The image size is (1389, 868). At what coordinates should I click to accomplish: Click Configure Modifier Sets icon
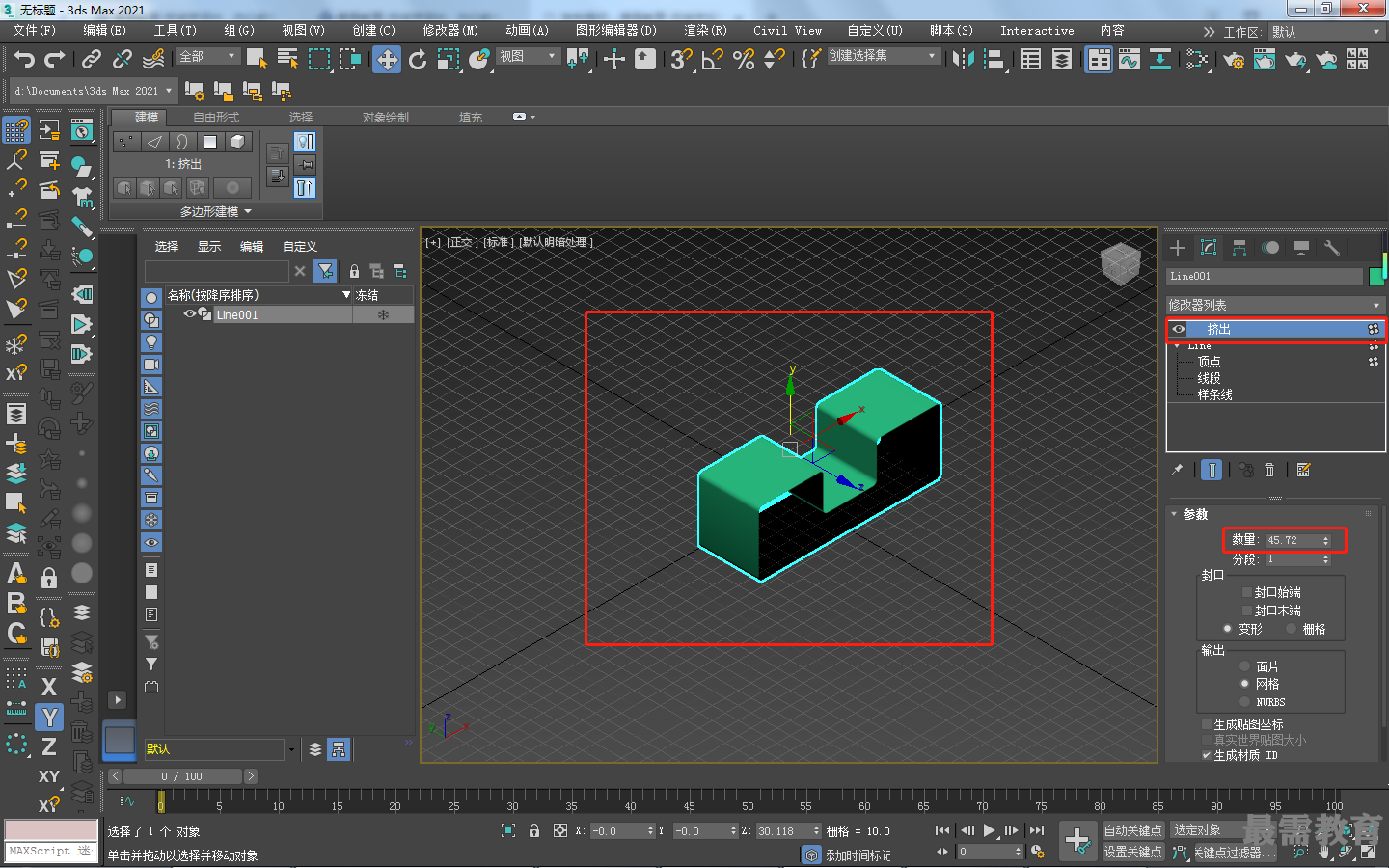coord(1304,470)
